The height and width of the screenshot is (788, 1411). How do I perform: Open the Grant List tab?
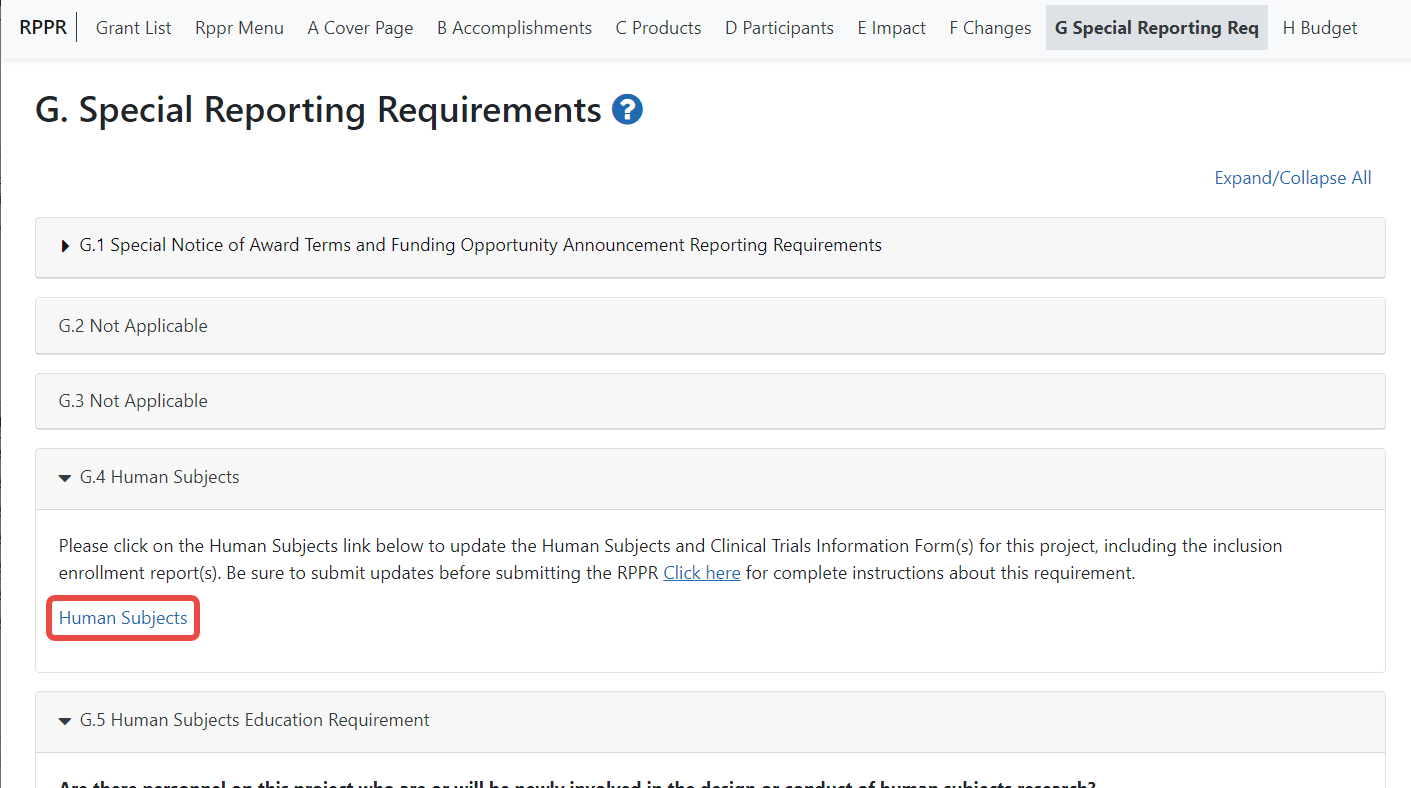134,28
